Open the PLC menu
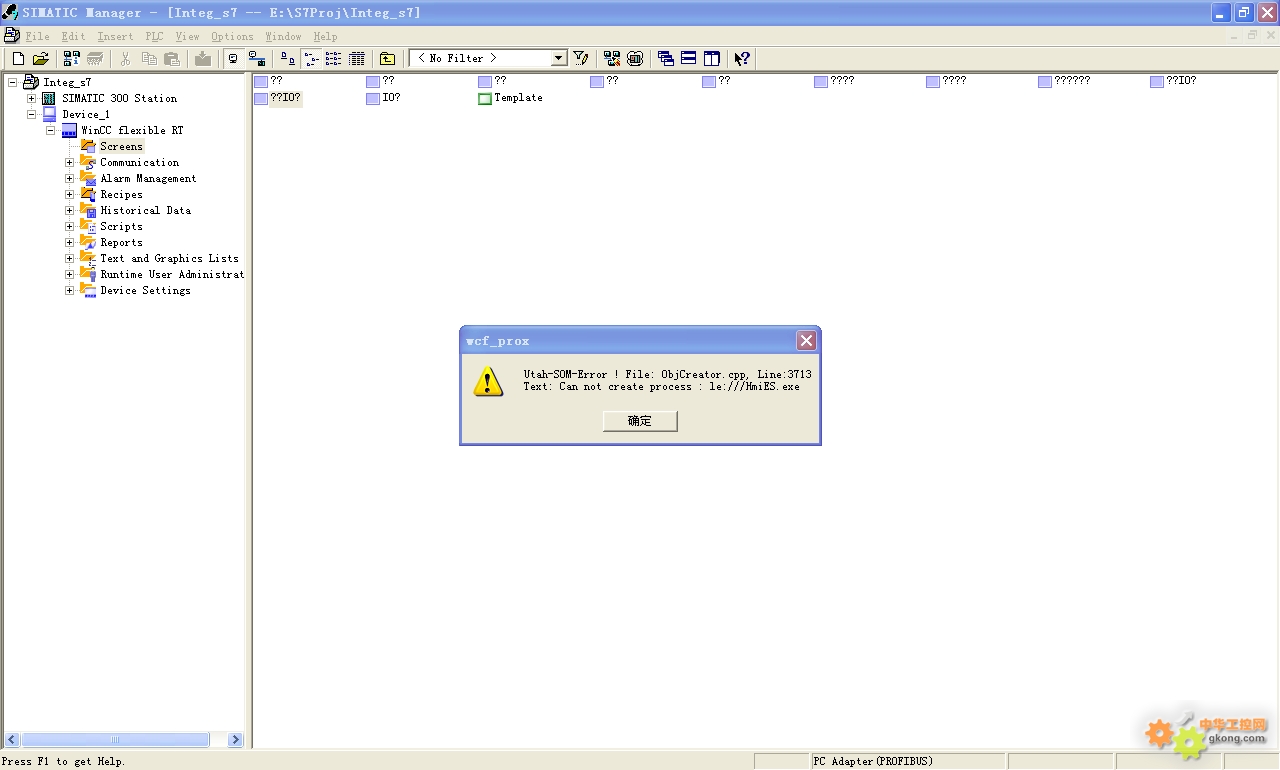The height and width of the screenshot is (770, 1280). pos(154,36)
